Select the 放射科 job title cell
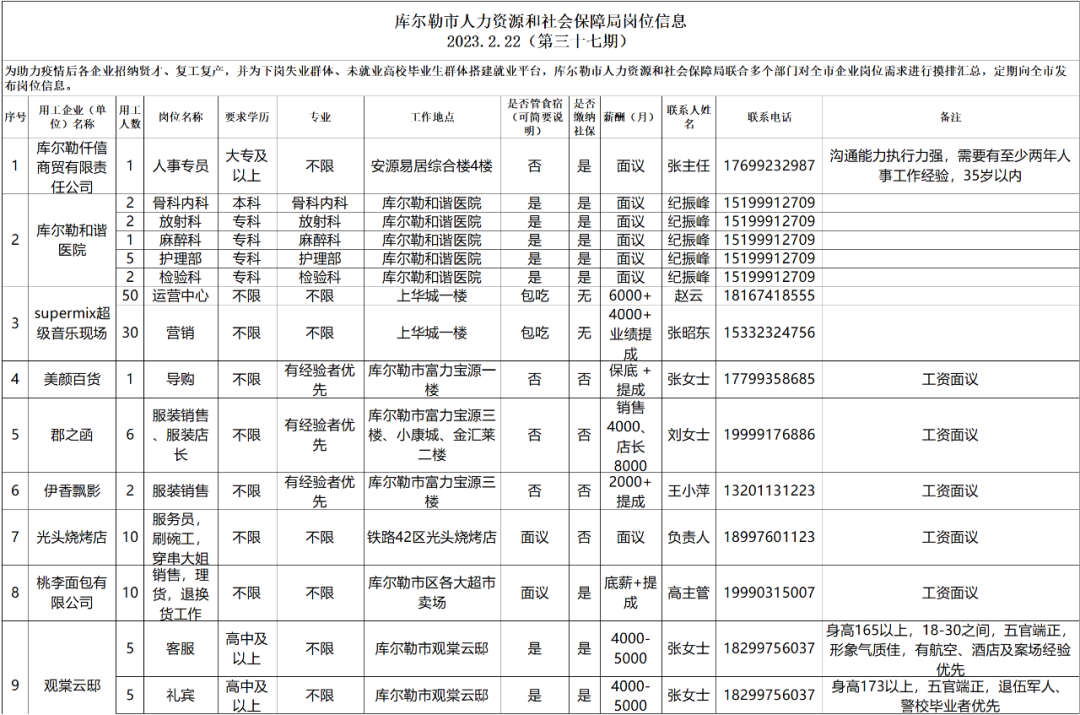This screenshot has width=1080, height=715. click(x=180, y=222)
